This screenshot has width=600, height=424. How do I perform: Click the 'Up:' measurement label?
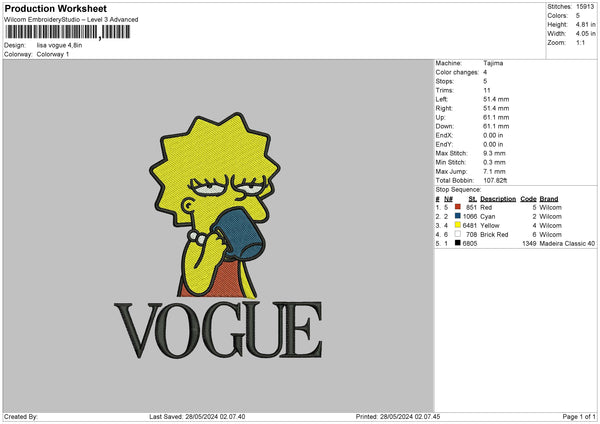[x=440, y=117]
